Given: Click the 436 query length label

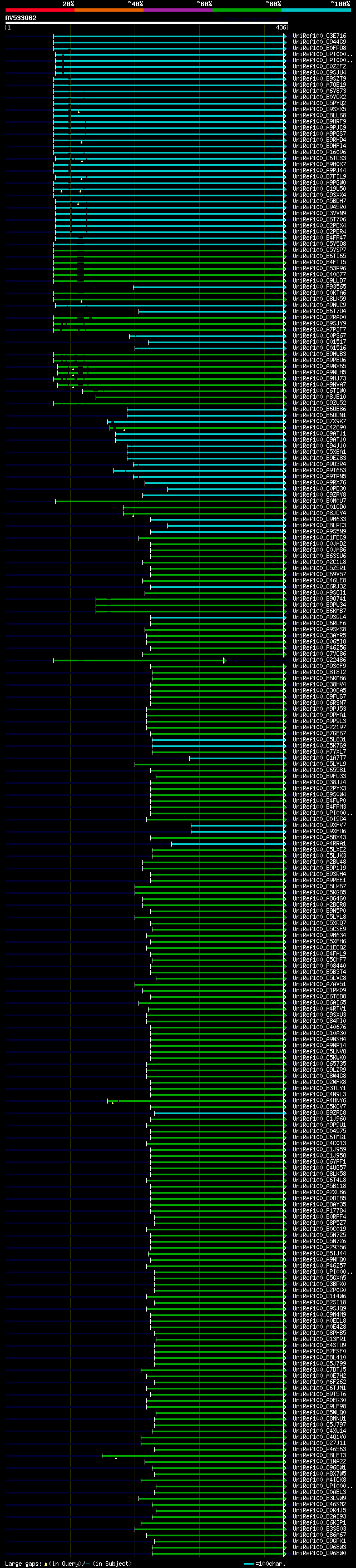Looking at the screenshot, I should pos(280,27).
